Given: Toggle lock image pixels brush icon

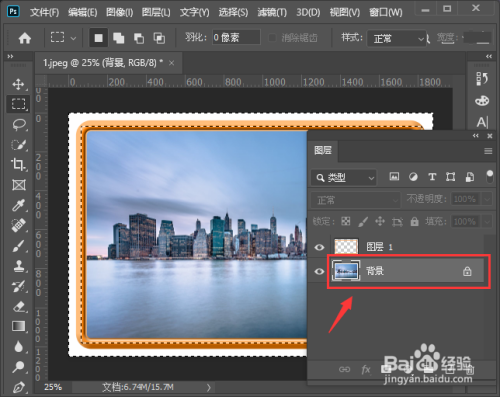Looking at the screenshot, I should [363, 221].
